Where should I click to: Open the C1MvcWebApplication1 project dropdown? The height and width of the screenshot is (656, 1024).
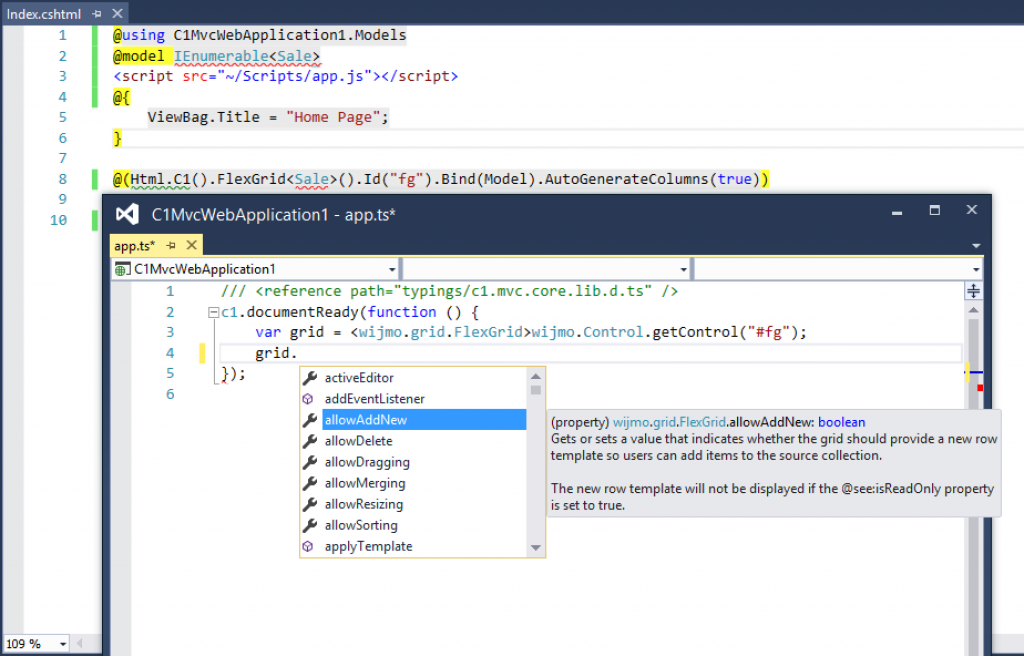coord(392,269)
